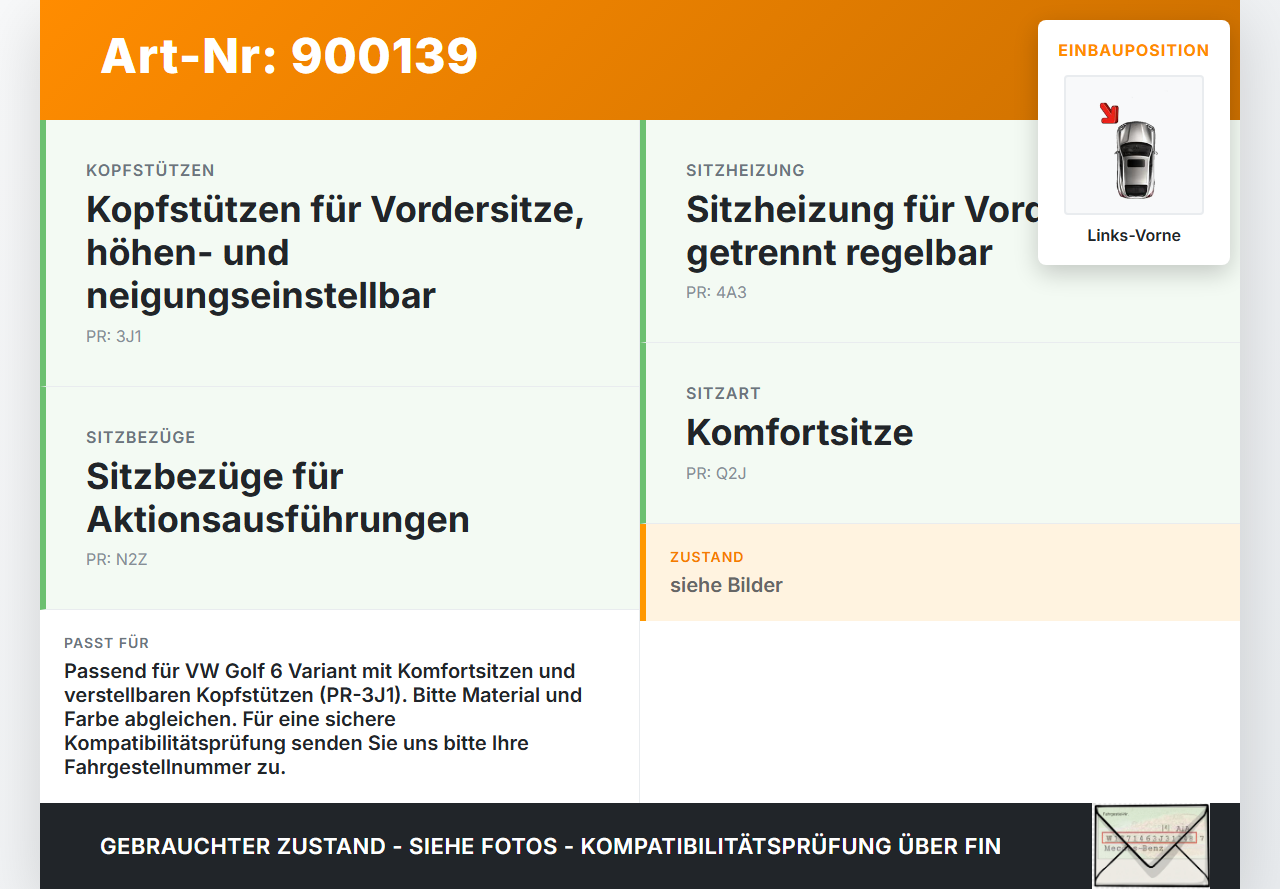This screenshot has width=1280, height=889.
Task: Click the SITZBEZÜGE label
Action: click(x=141, y=438)
